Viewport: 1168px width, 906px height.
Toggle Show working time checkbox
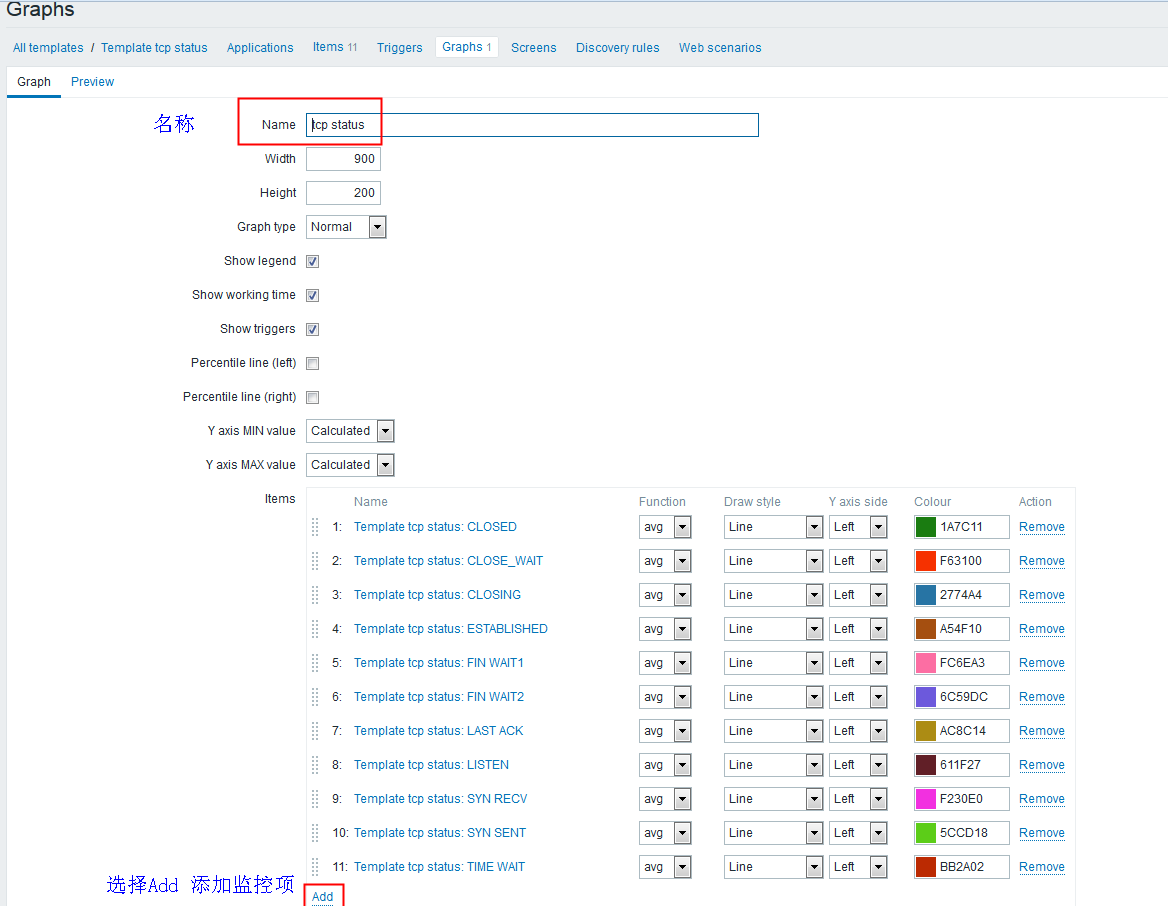[313, 295]
